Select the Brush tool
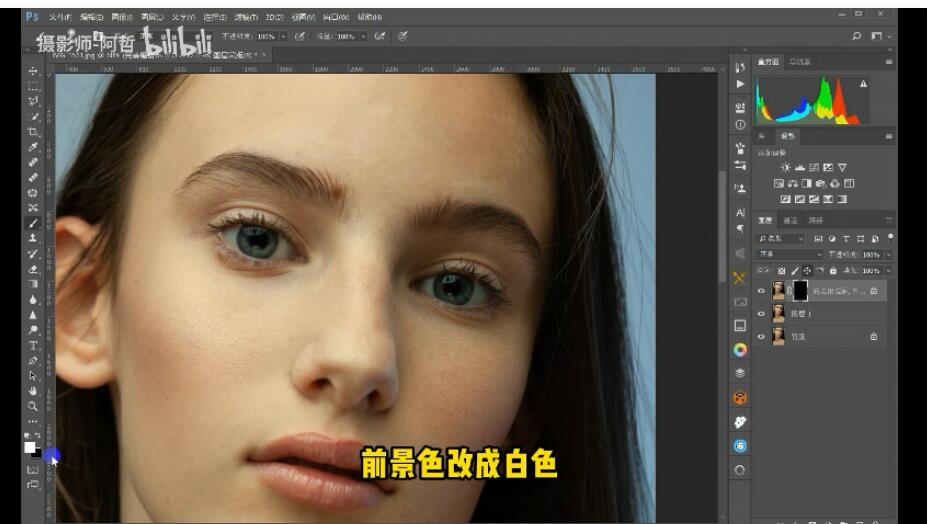 33,223
